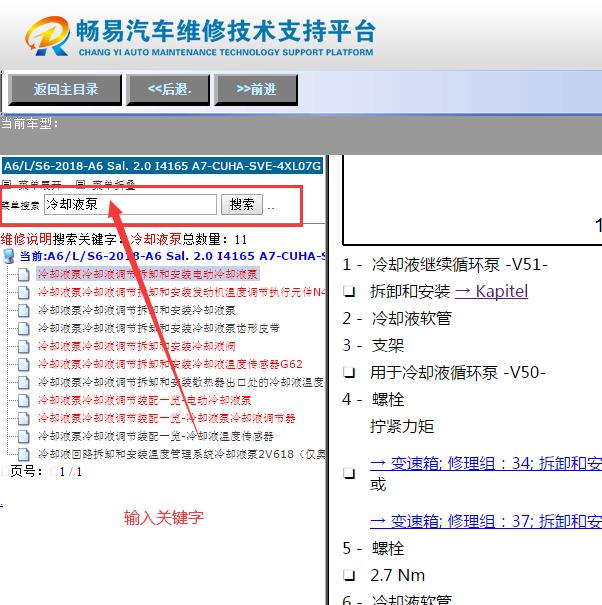602x605 pixels.
Task: Click the document icon beside 拆卸和安装电动冷却液泵
Action: click(x=24, y=274)
